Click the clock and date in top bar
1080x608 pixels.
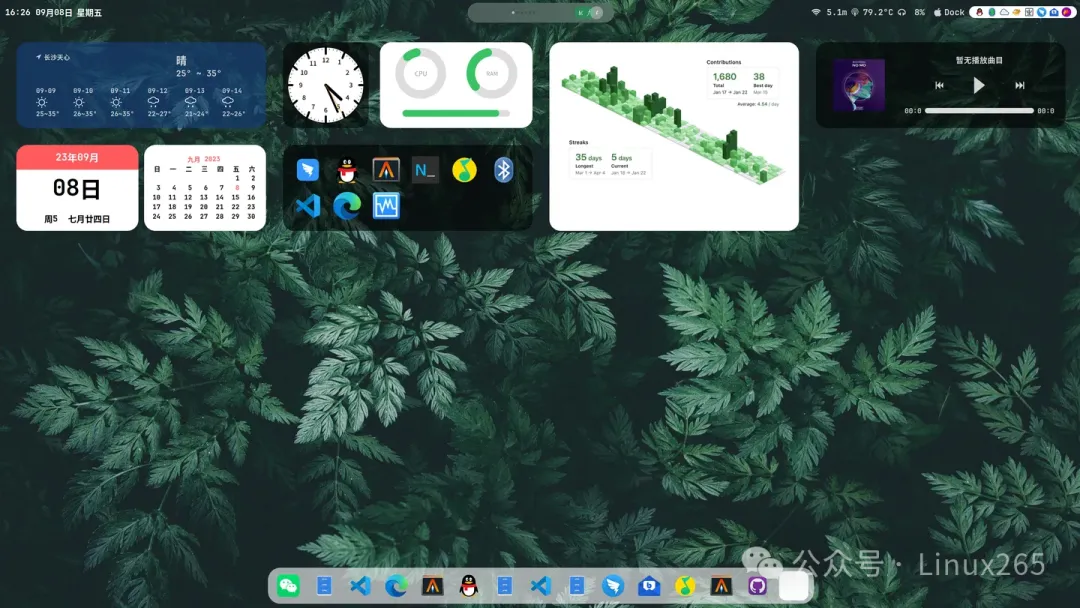coord(54,12)
